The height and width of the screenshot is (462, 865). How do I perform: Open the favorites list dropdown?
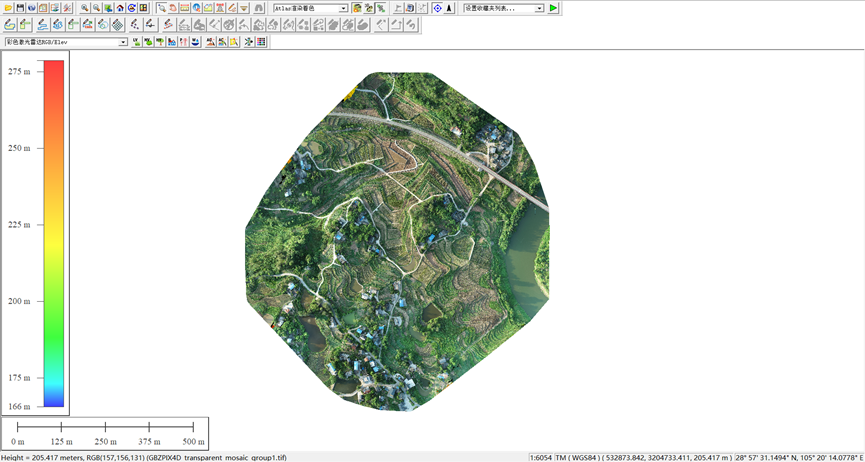pos(503,8)
